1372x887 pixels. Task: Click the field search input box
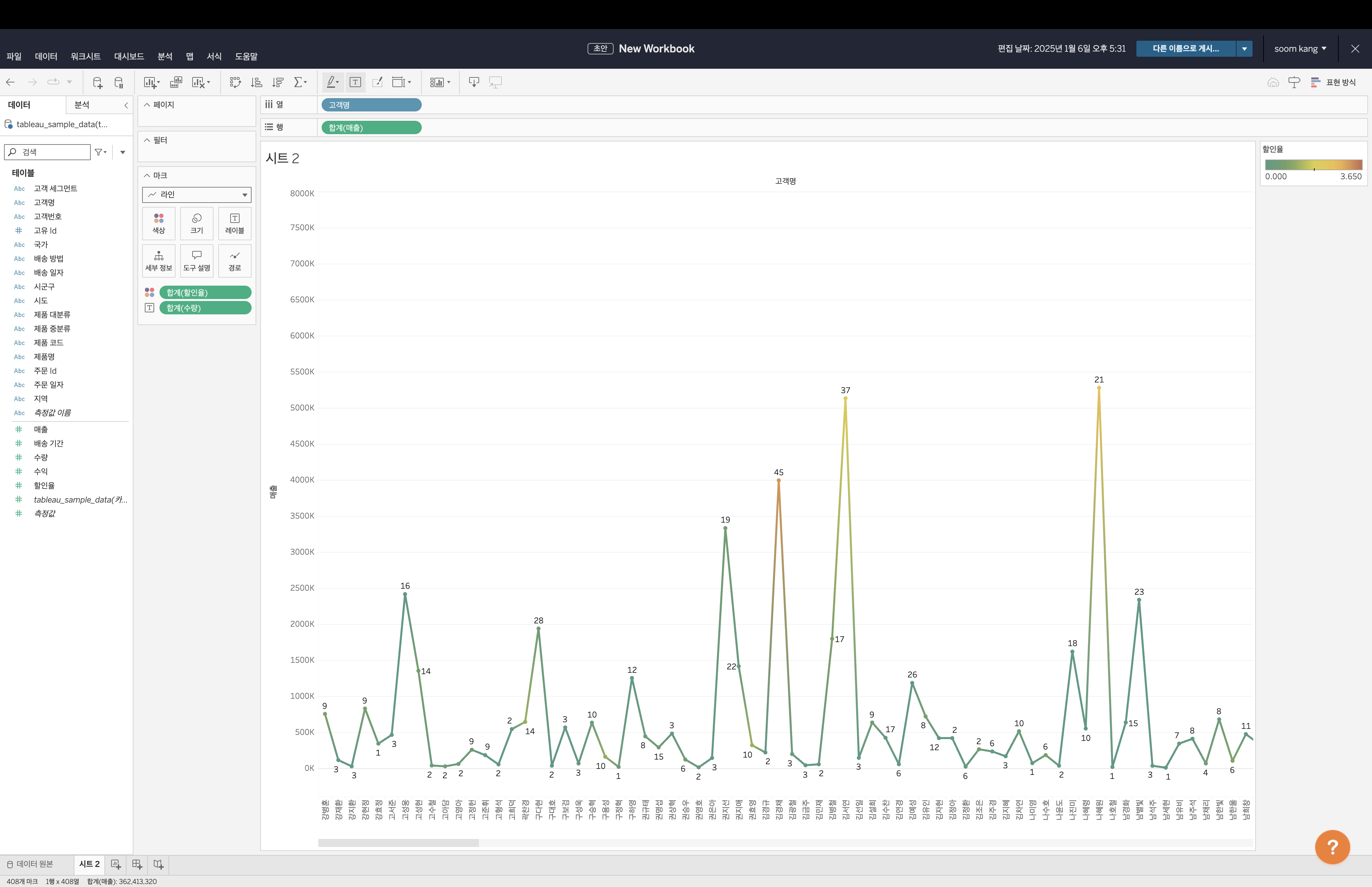point(47,152)
